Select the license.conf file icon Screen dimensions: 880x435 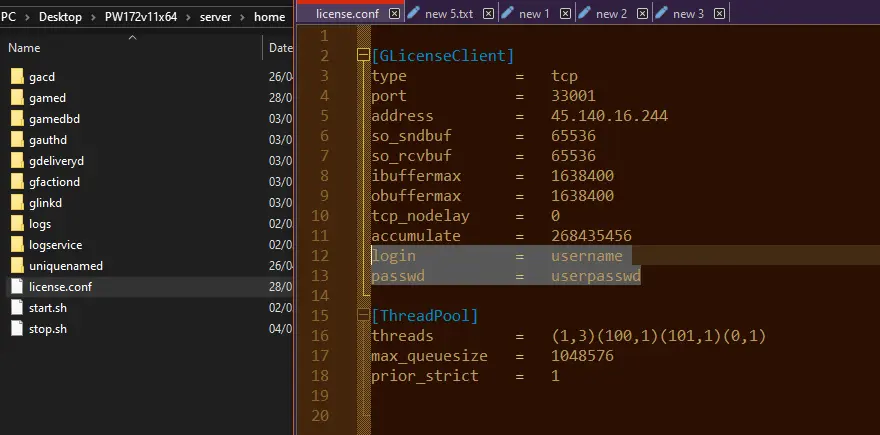pyautogui.click(x=17, y=287)
